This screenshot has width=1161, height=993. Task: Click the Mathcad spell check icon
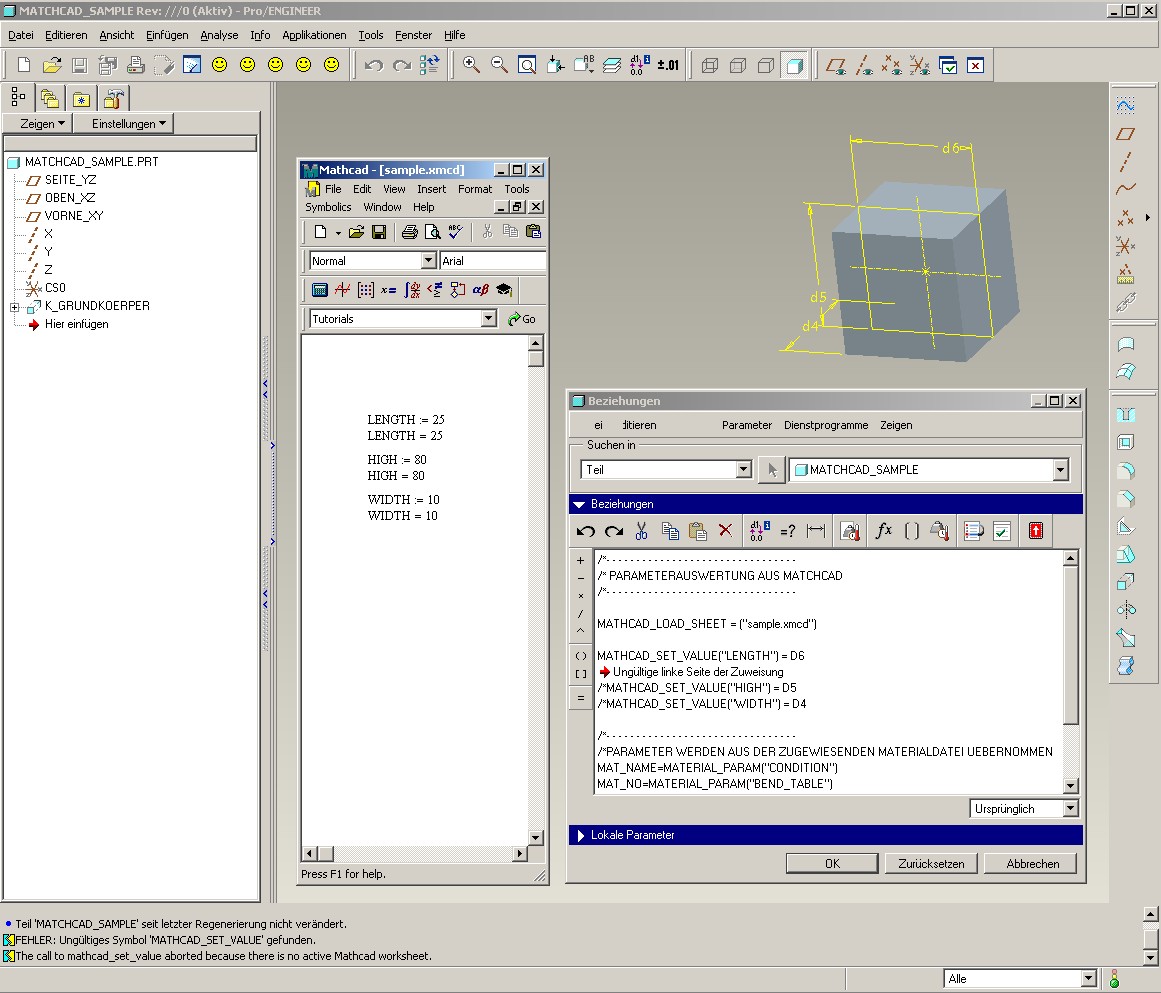[x=455, y=232]
